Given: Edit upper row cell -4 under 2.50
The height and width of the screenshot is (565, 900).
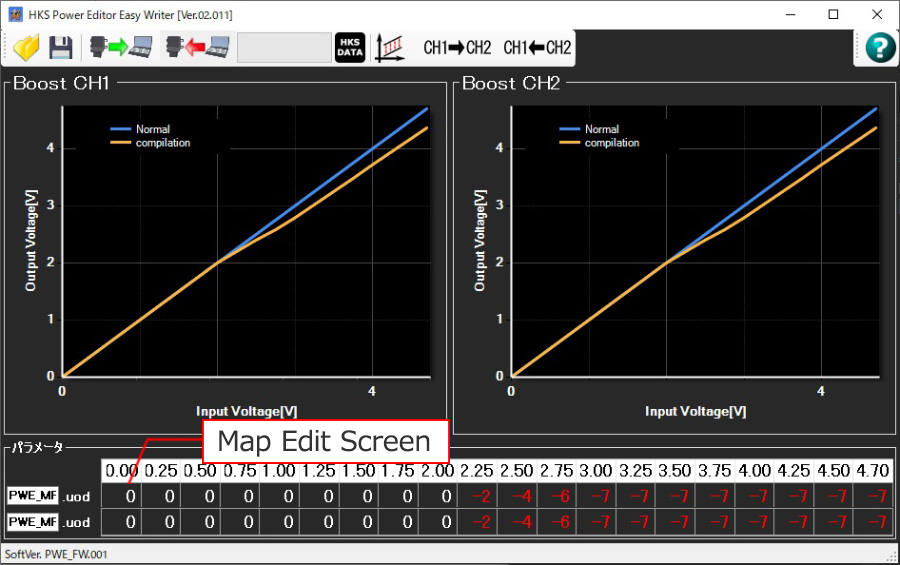Looking at the screenshot, I should pyautogui.click(x=517, y=496).
